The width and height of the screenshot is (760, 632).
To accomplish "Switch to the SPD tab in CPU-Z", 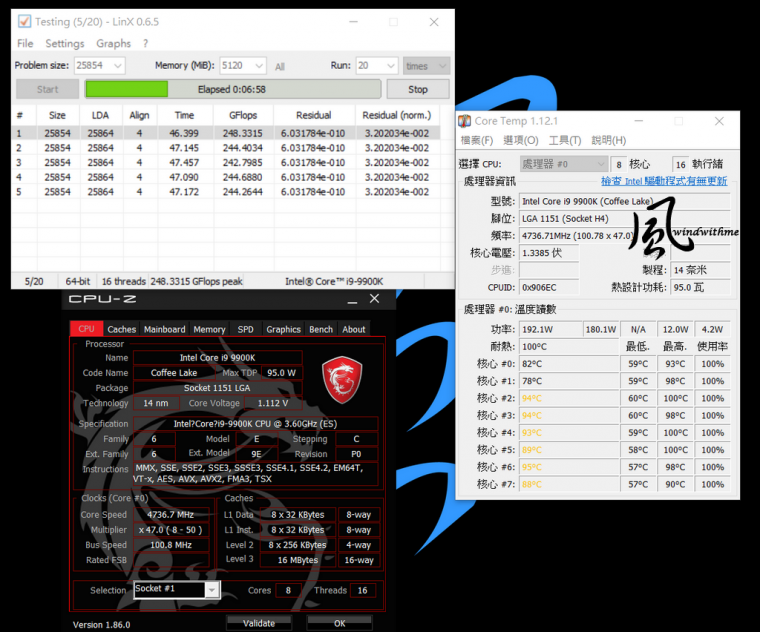I will pyautogui.click(x=245, y=329).
